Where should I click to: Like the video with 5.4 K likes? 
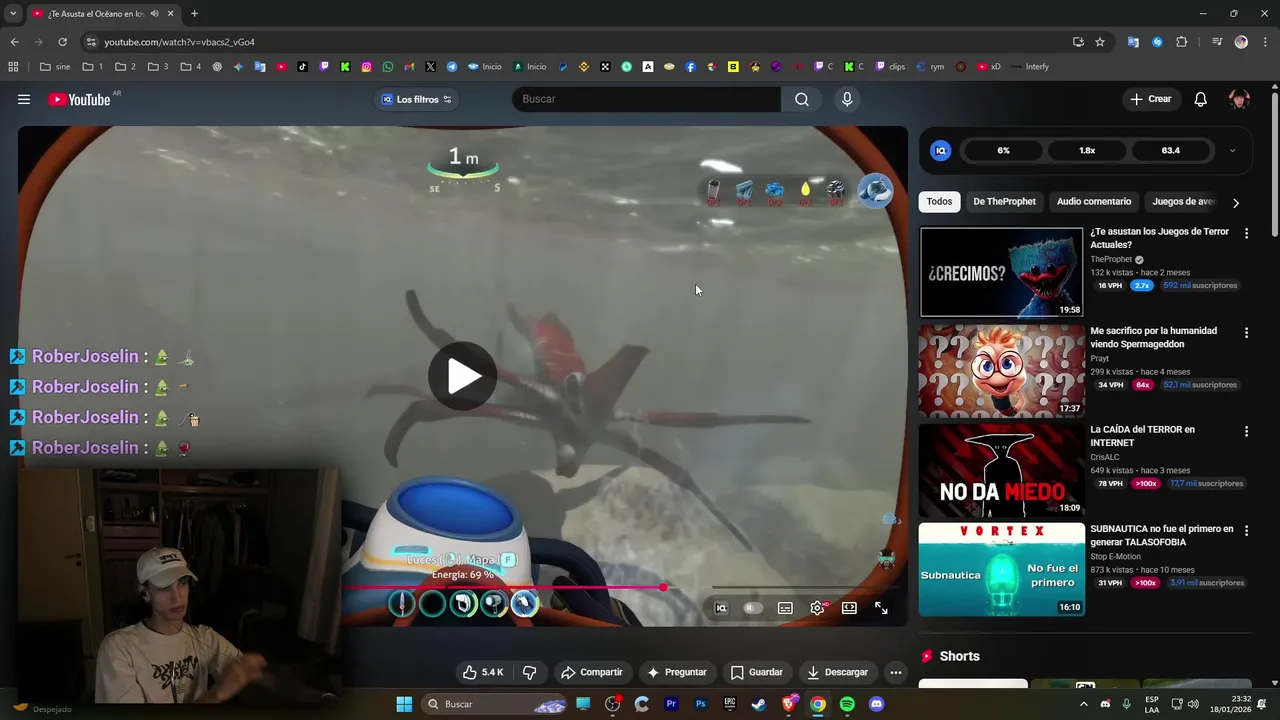(483, 672)
